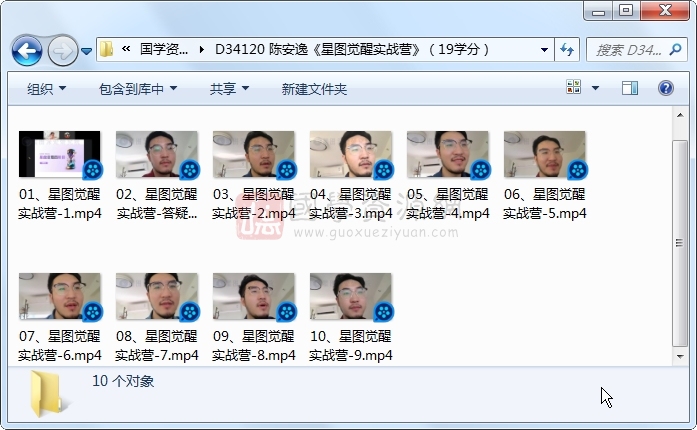Click the folder icon in address bar

(x=107, y=49)
